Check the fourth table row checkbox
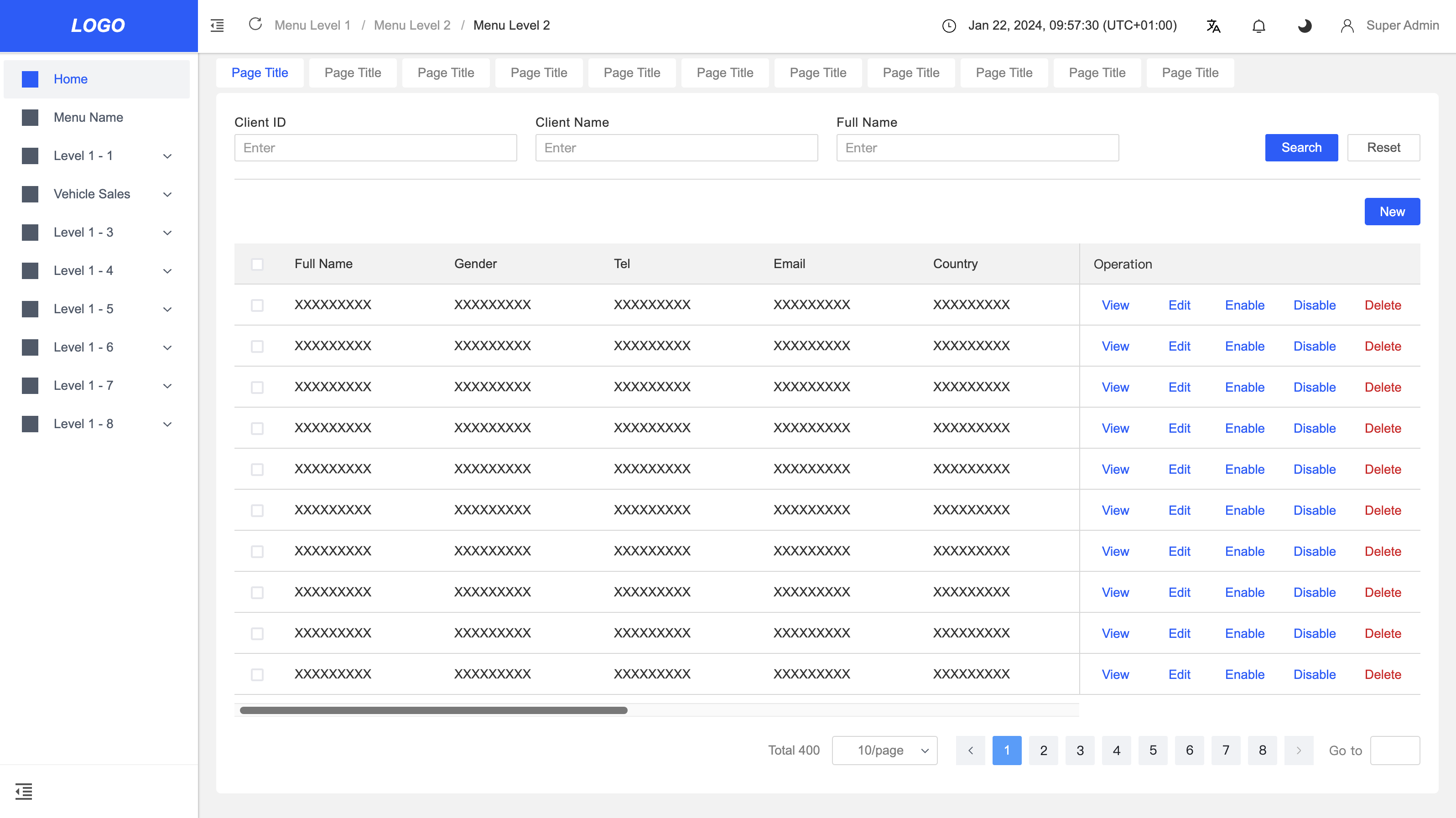The height and width of the screenshot is (818, 1456). click(x=257, y=429)
